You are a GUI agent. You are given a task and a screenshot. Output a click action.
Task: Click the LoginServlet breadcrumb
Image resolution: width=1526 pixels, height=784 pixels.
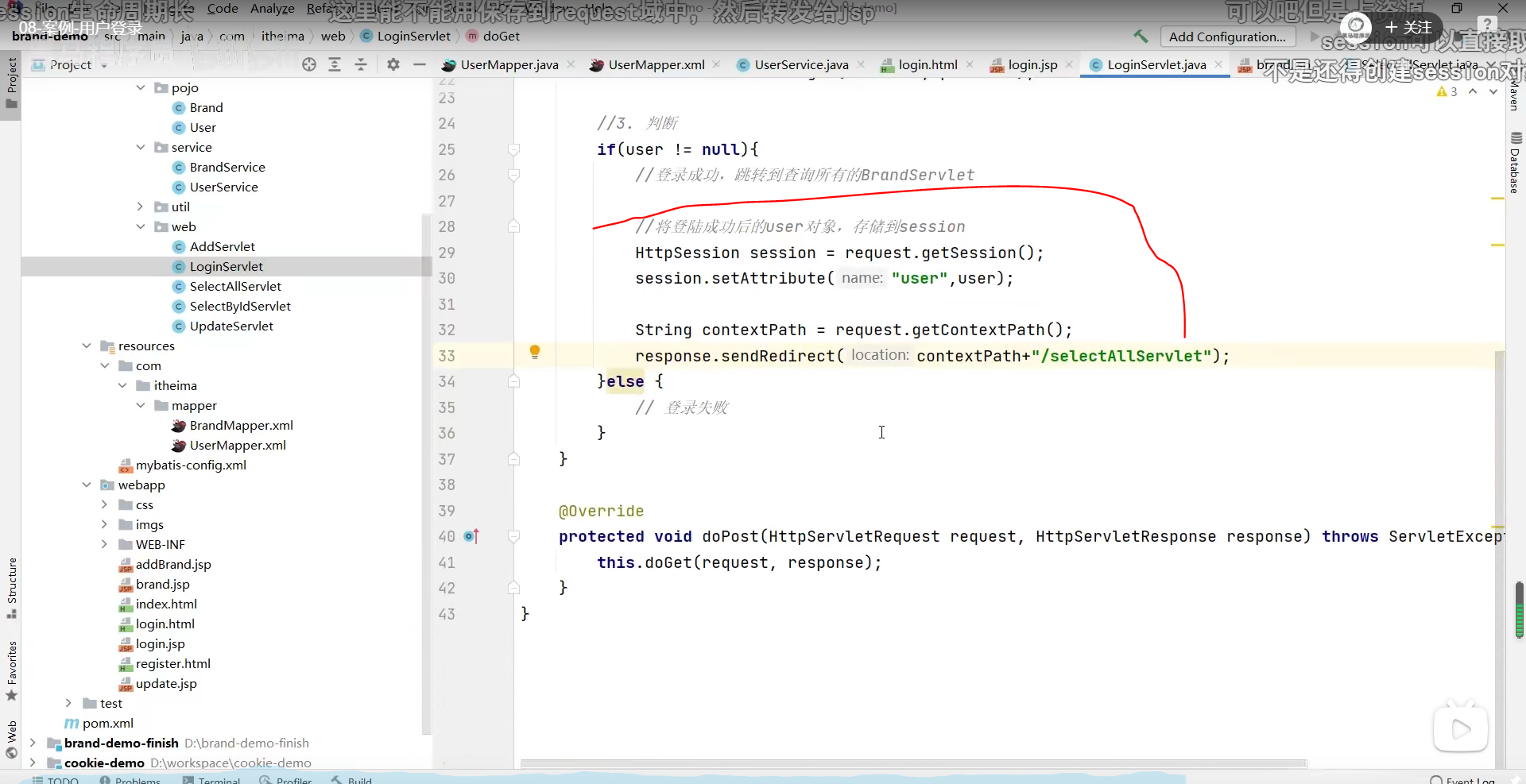406,36
